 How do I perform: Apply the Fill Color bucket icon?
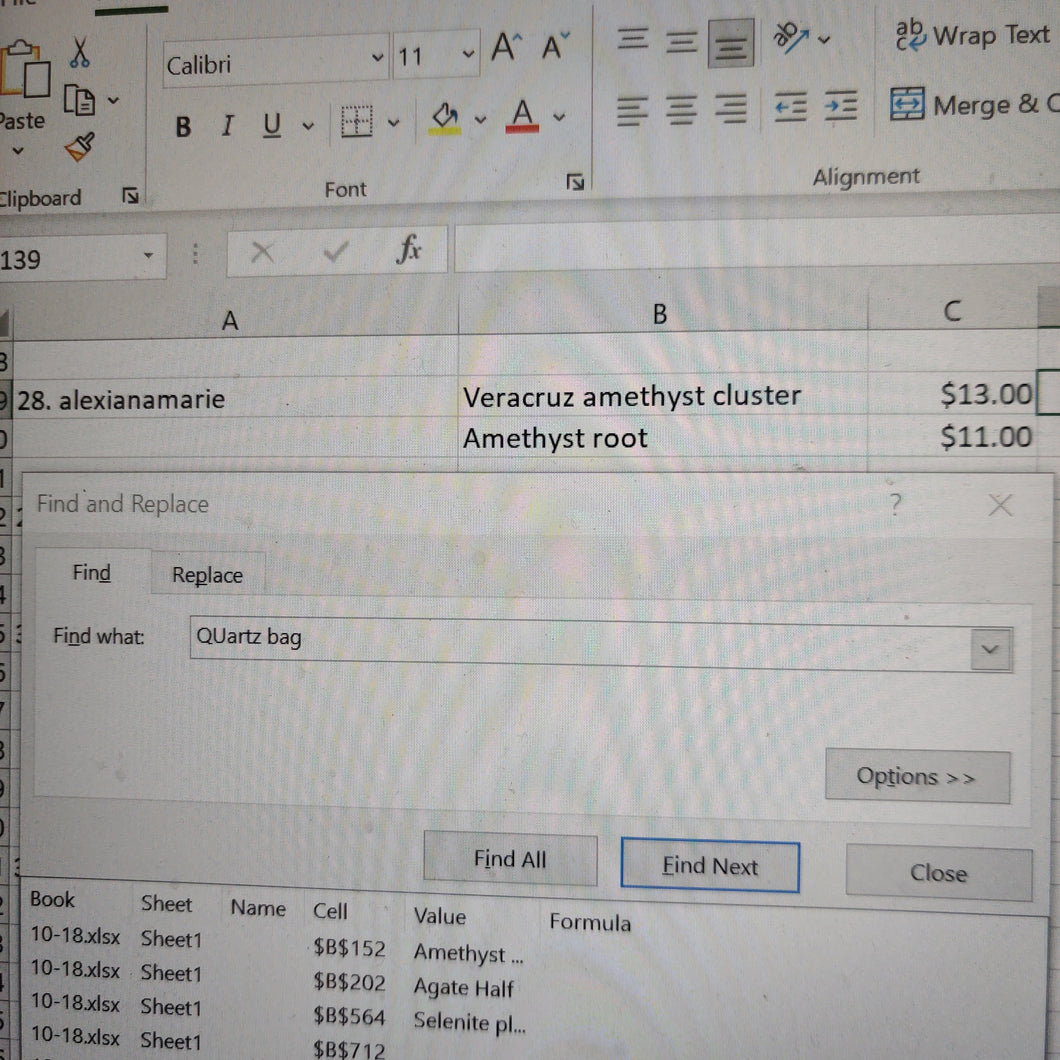pyautogui.click(x=445, y=118)
